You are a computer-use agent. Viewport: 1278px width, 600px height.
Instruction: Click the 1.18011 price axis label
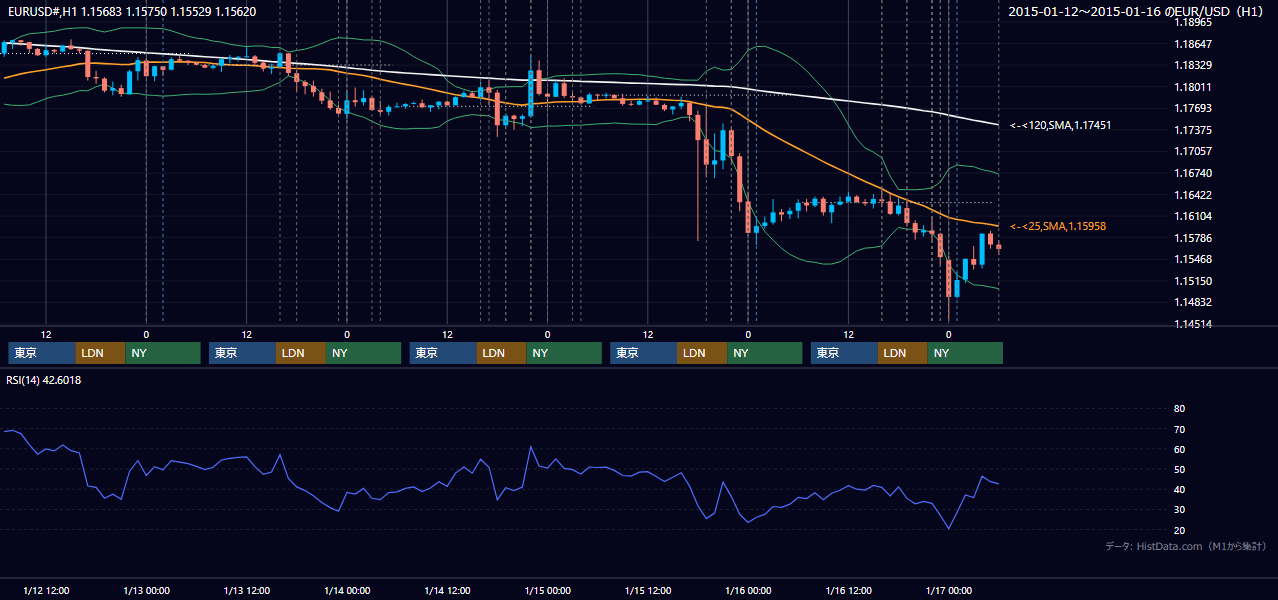pyautogui.click(x=1192, y=87)
